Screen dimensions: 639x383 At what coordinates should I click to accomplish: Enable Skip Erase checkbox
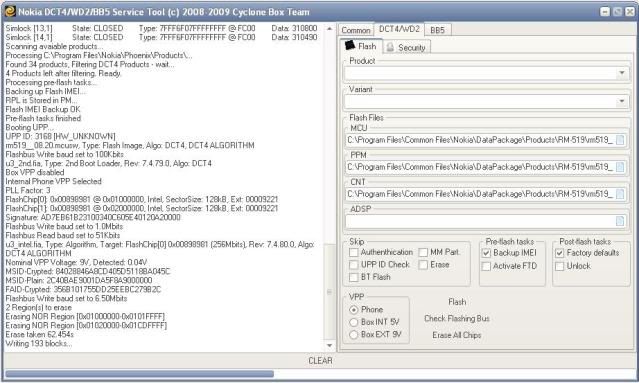(423, 265)
